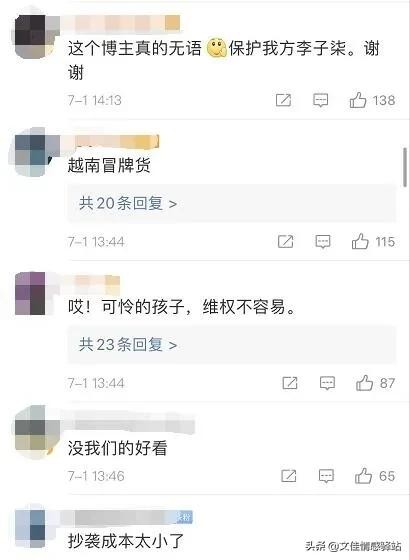
Task: Click the username above 没我们的好看
Action: [132, 425]
